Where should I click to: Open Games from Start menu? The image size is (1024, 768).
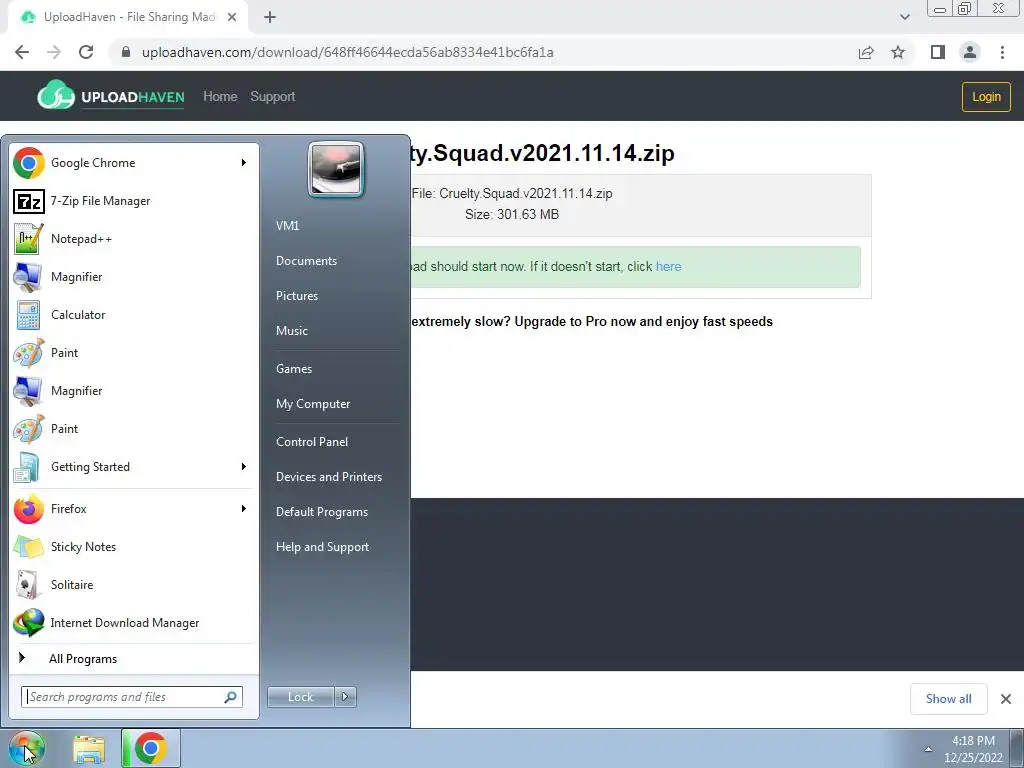[x=294, y=369]
